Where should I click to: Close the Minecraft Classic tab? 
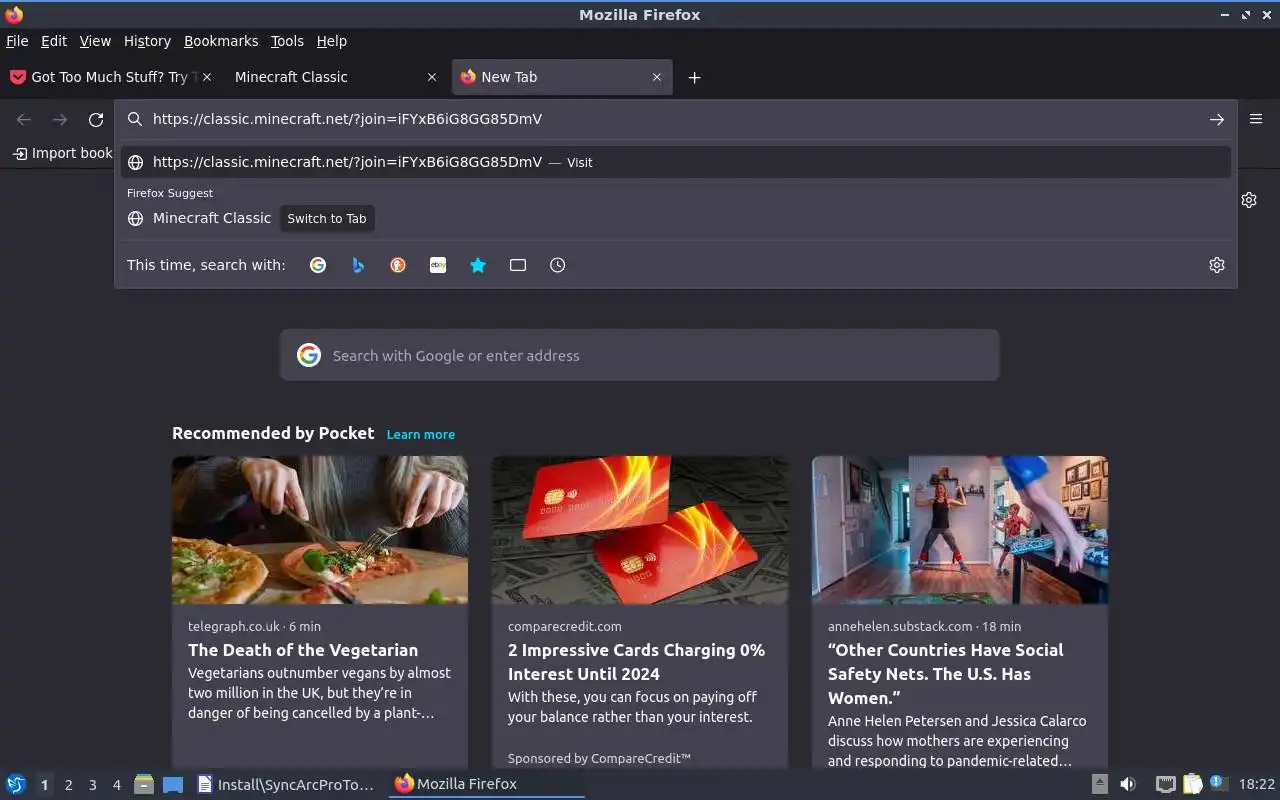tap(432, 77)
